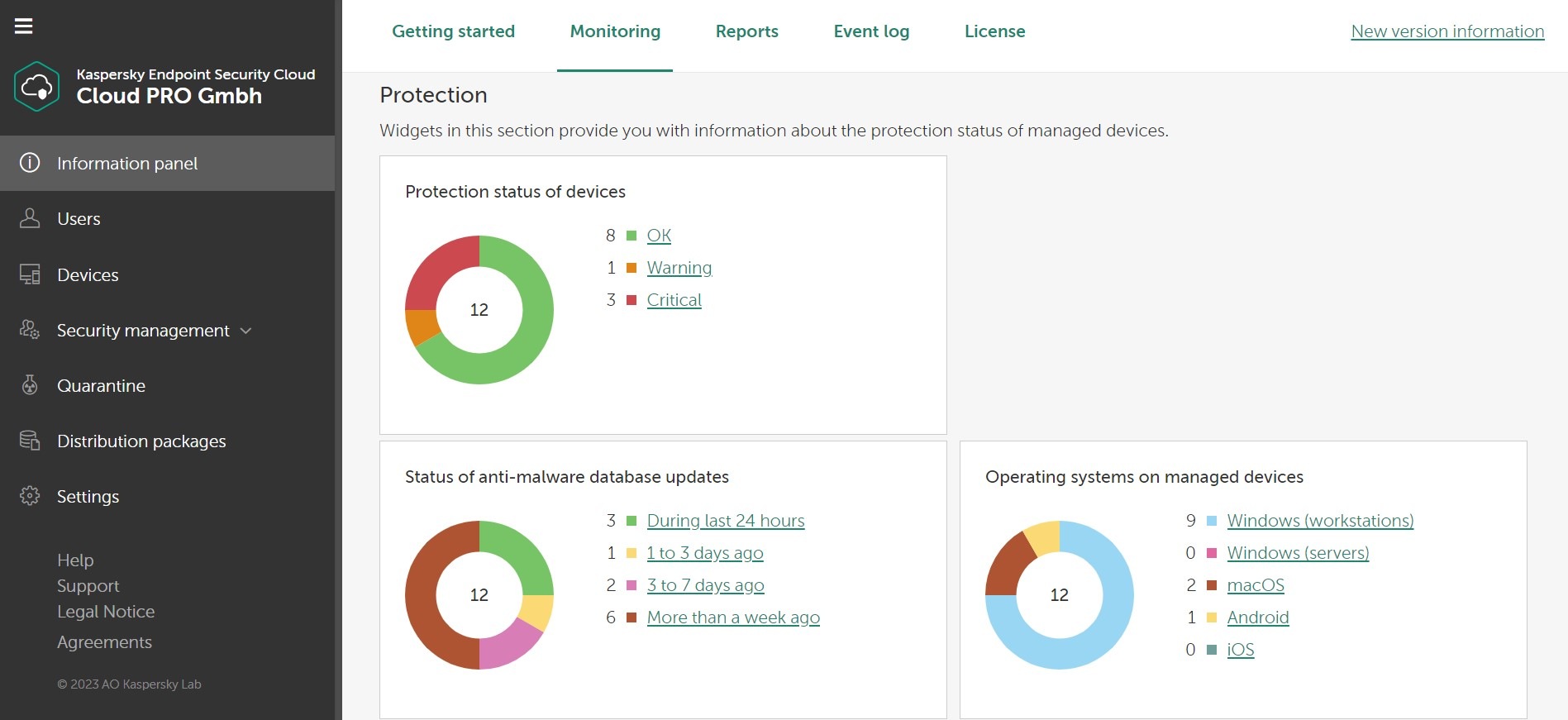Viewport: 1568px width, 720px height.
Task: Open the Support link in sidebar
Action: pyautogui.click(x=88, y=586)
